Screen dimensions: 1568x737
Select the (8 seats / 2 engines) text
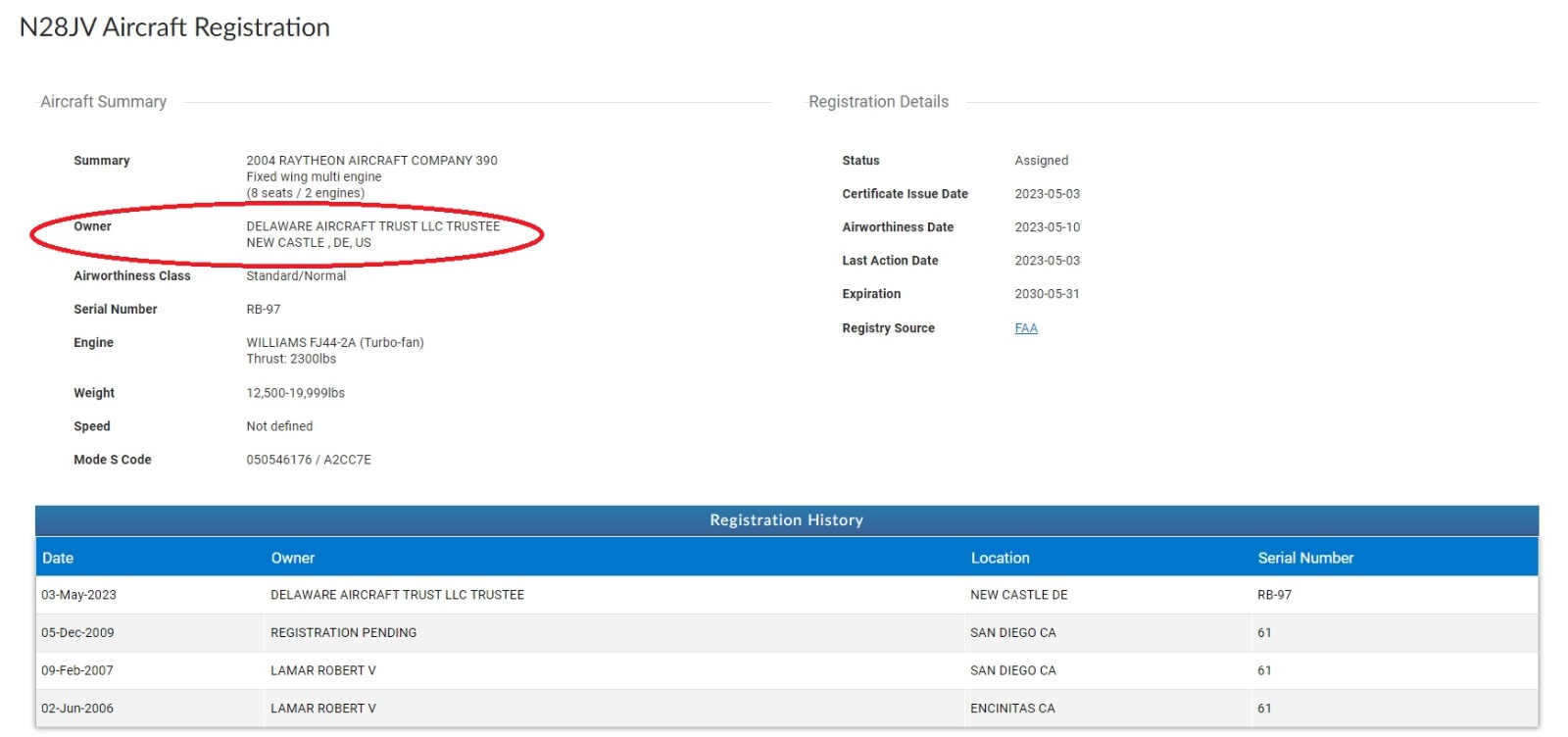point(305,193)
